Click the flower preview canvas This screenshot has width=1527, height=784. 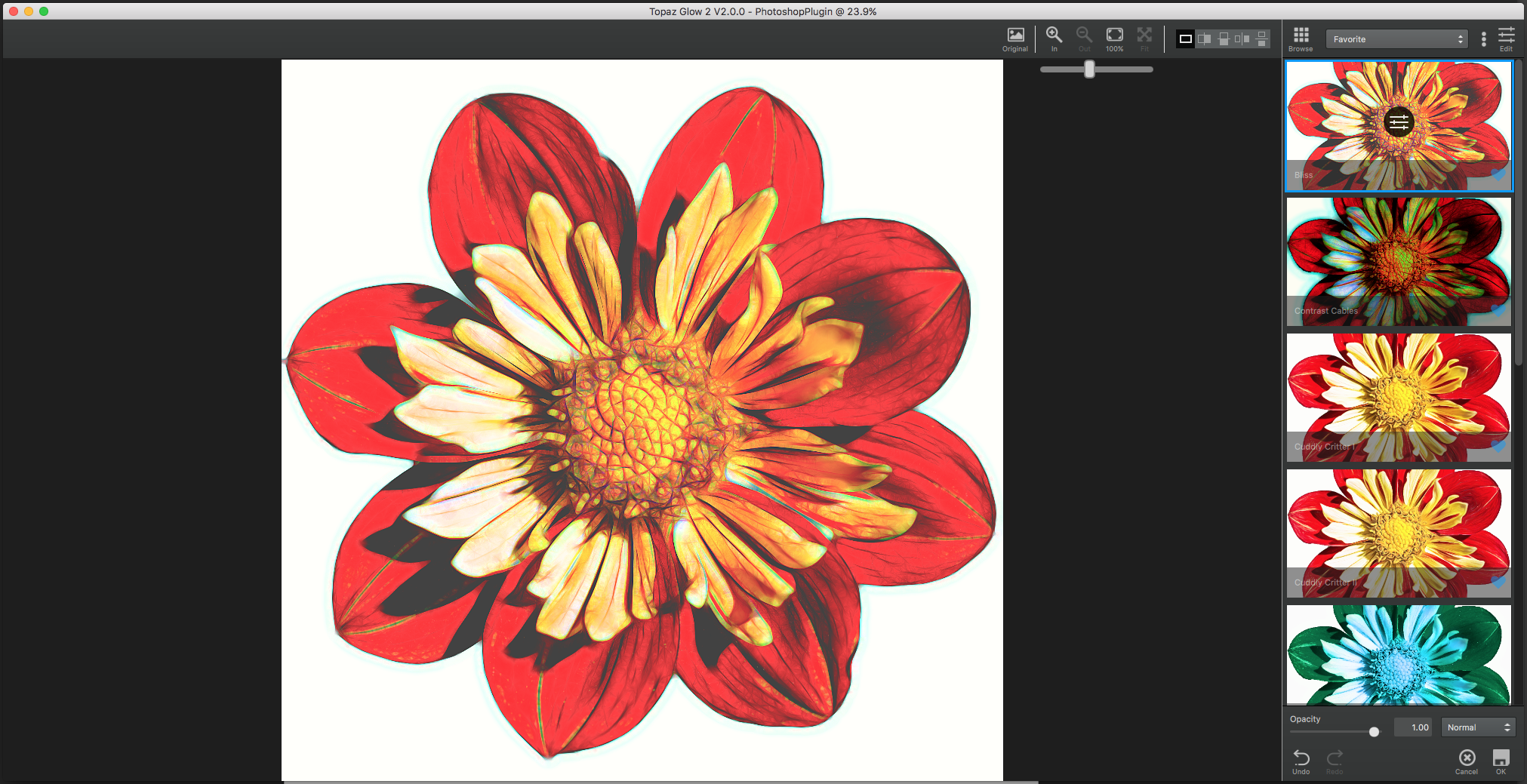tap(642, 420)
